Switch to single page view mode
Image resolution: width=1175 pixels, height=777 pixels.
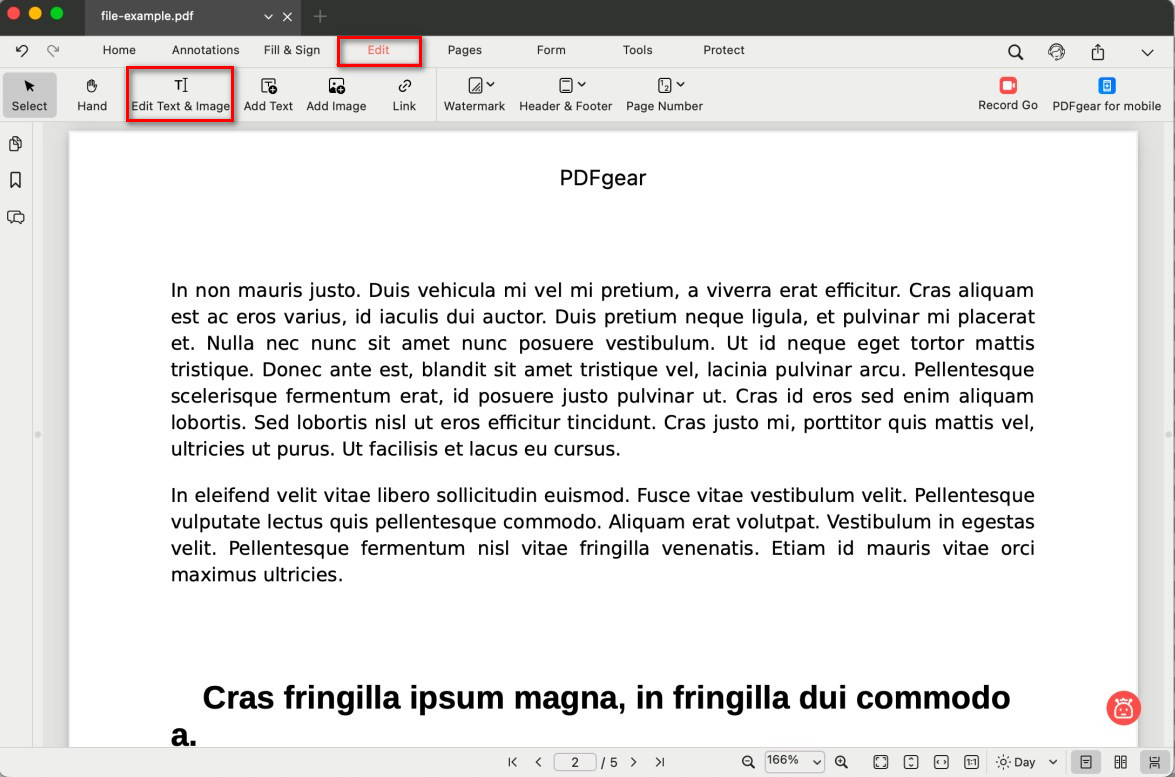1085,762
